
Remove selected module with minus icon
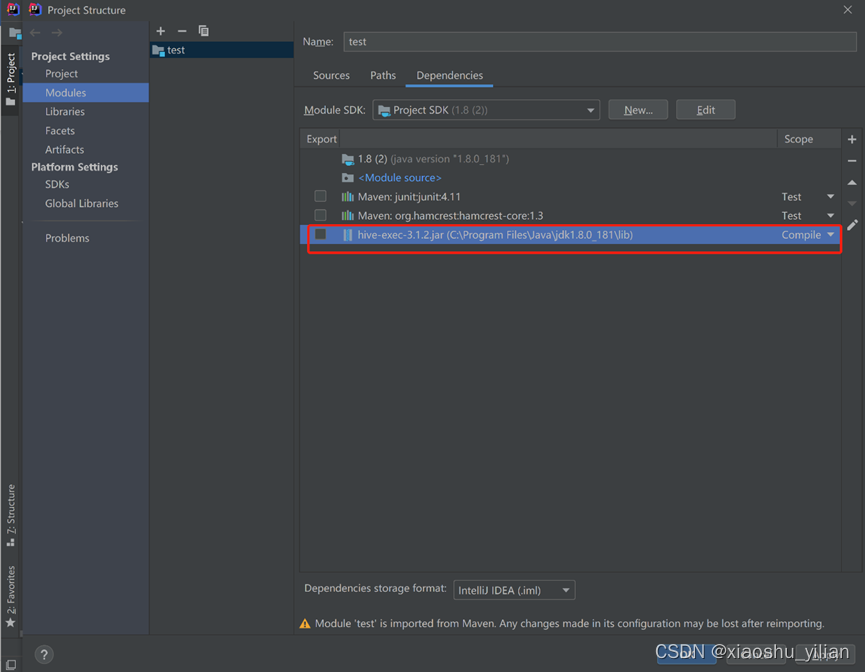[x=182, y=31]
